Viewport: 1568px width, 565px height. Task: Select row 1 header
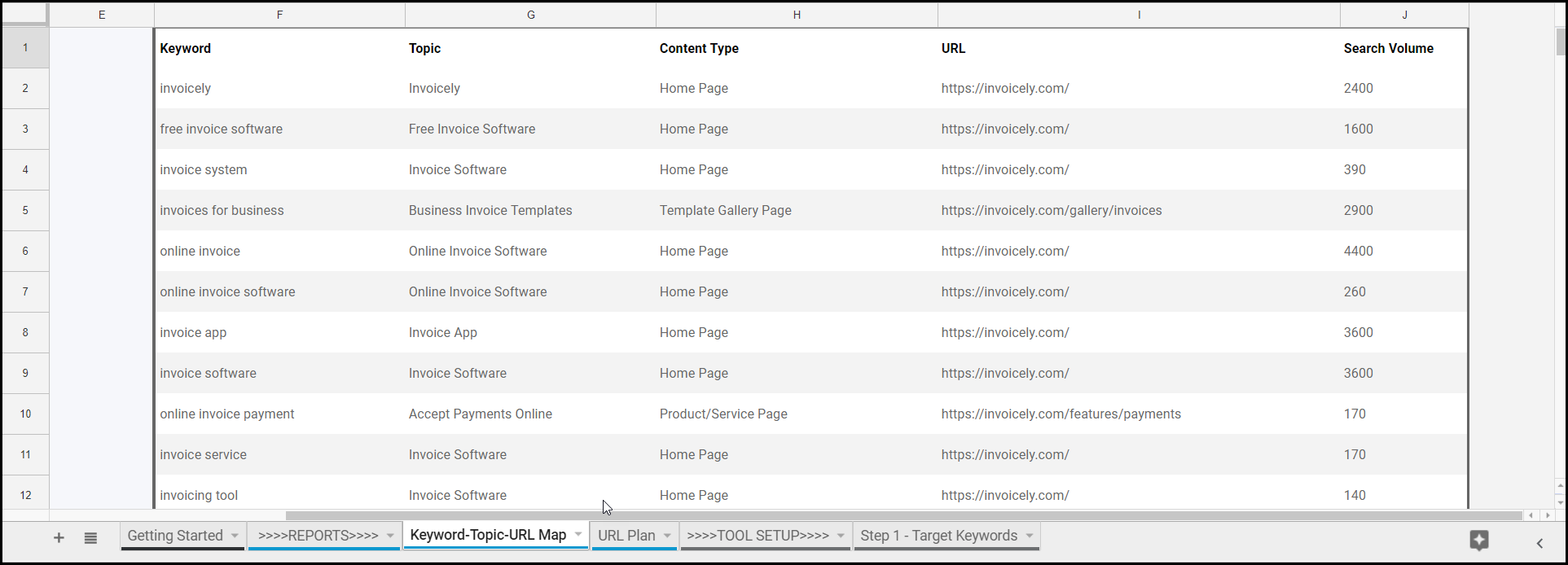25,48
